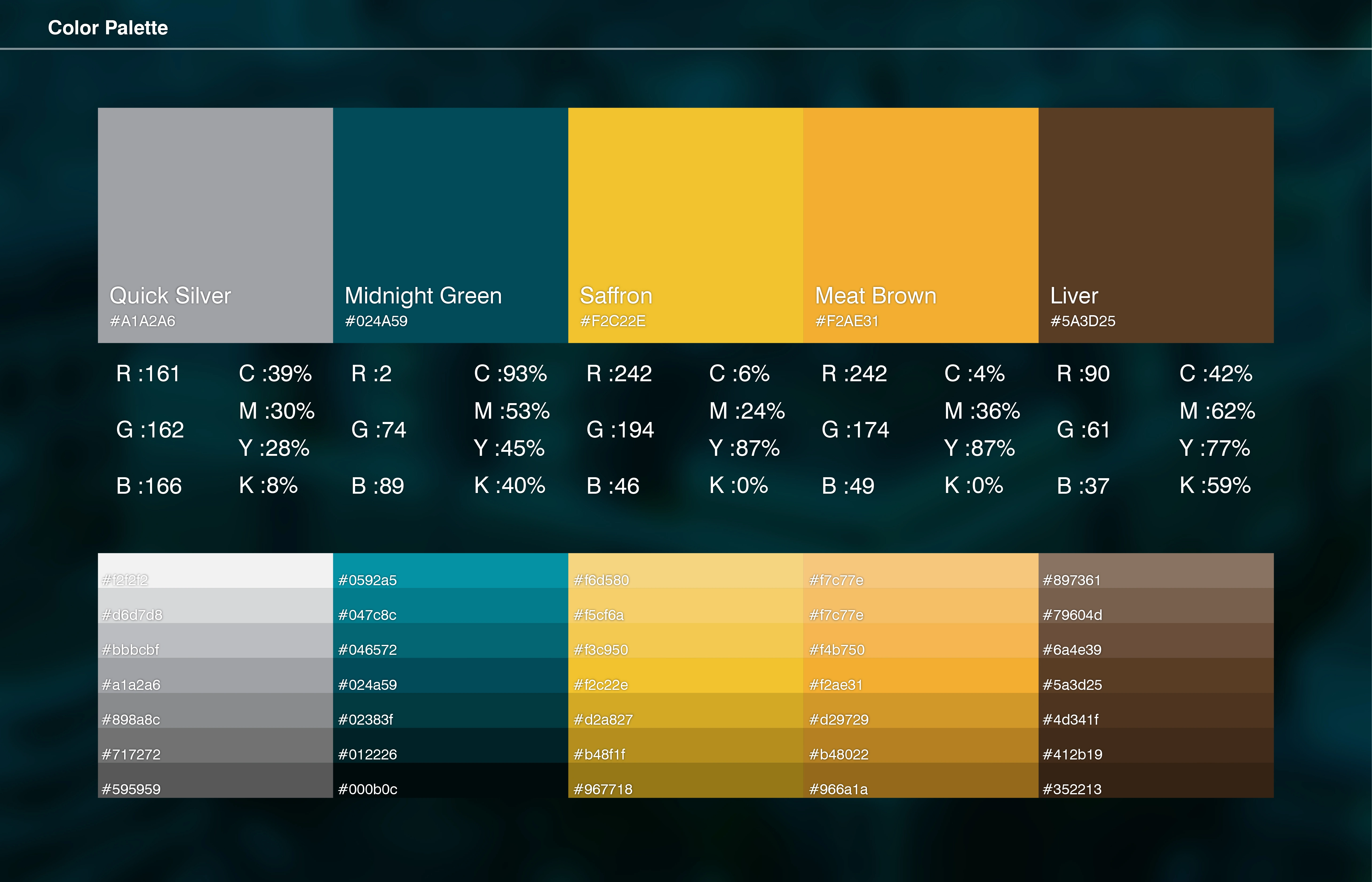Click the #595959 dark gray strip
1372x882 pixels.
point(215,781)
